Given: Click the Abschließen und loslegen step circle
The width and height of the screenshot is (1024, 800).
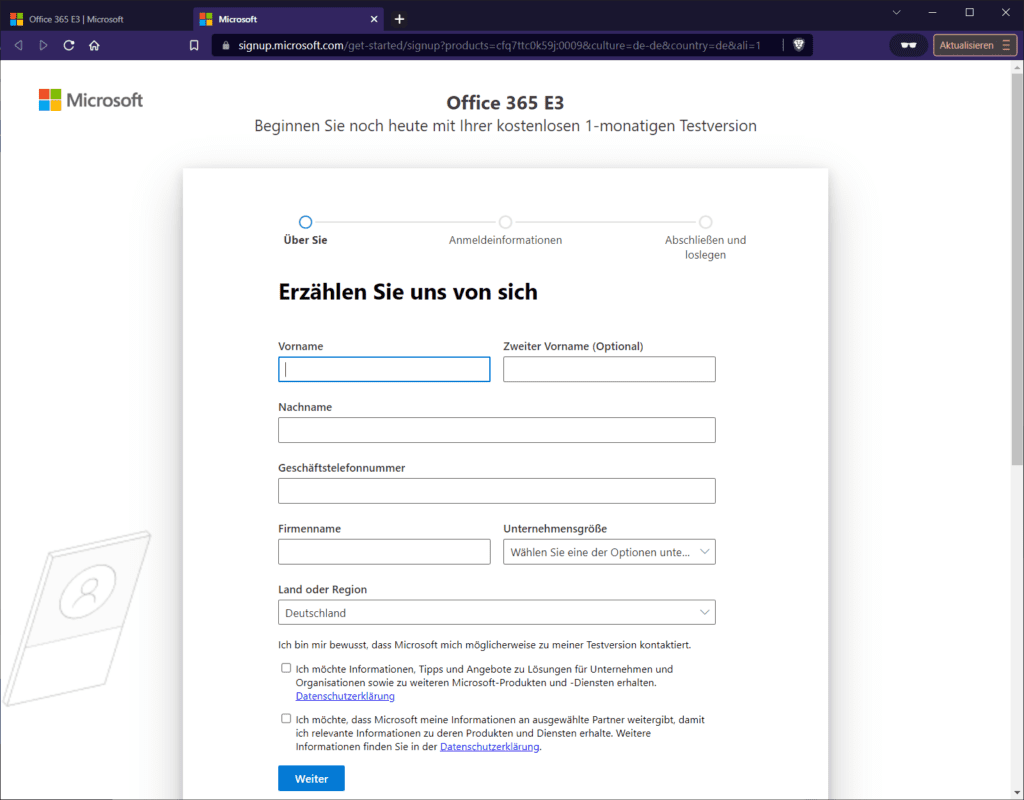Looking at the screenshot, I should tap(705, 222).
